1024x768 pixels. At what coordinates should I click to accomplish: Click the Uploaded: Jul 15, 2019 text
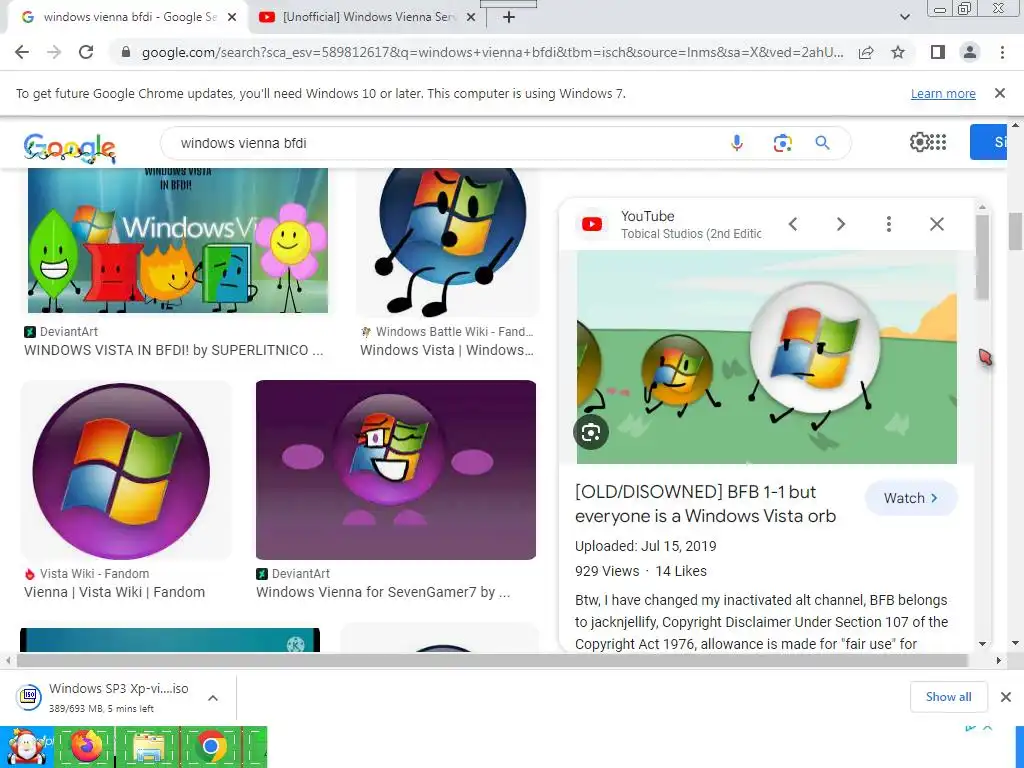click(645, 546)
